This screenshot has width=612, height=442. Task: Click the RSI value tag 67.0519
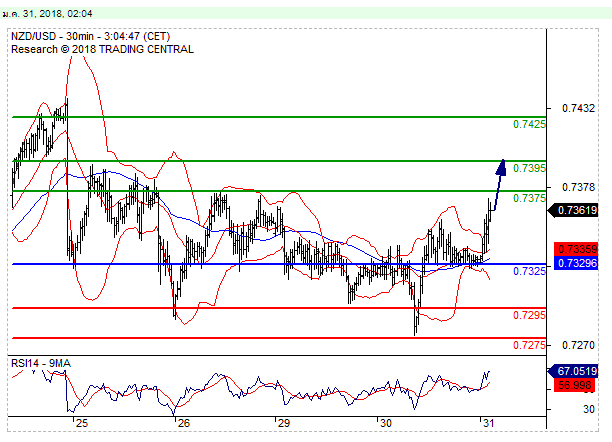tap(573, 371)
